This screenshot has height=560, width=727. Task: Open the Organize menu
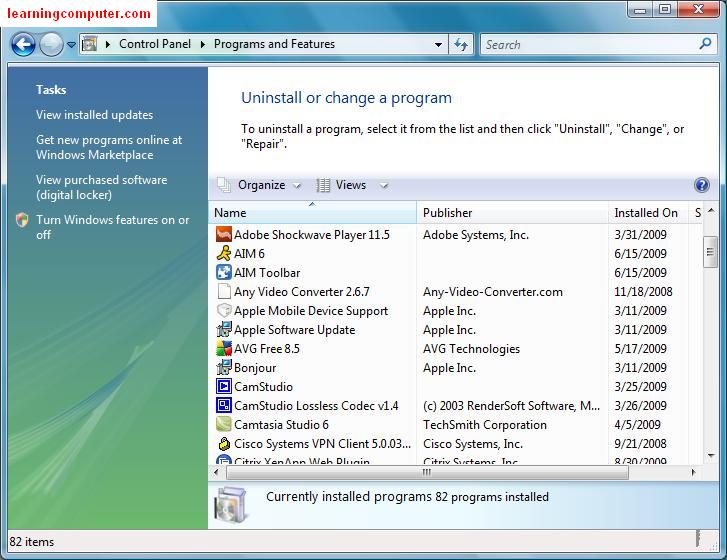point(261,185)
